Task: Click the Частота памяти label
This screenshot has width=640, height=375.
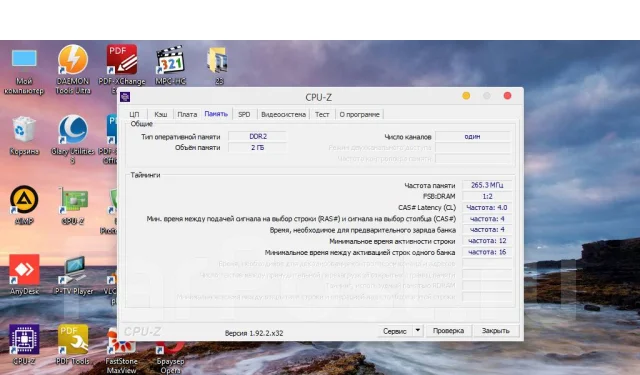Action: 429,185
